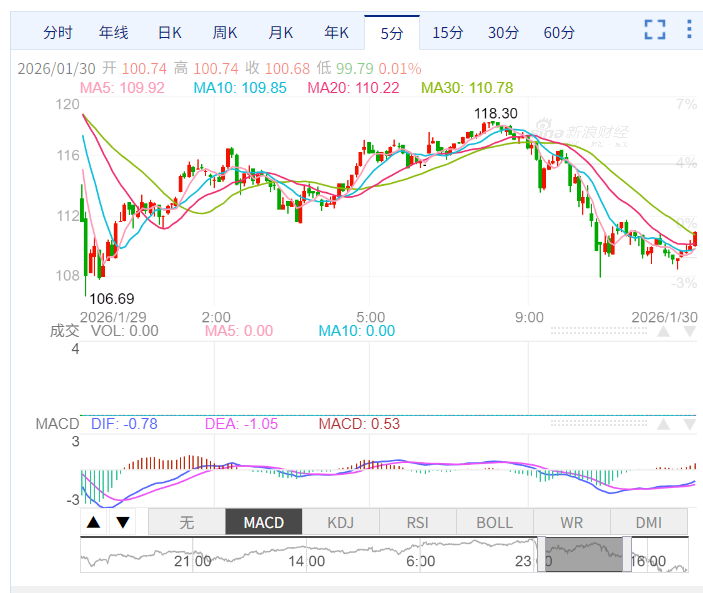Viewport: 703px width, 593px height.
Task: Open the 周K weekly chart tab
Action: pos(225,33)
